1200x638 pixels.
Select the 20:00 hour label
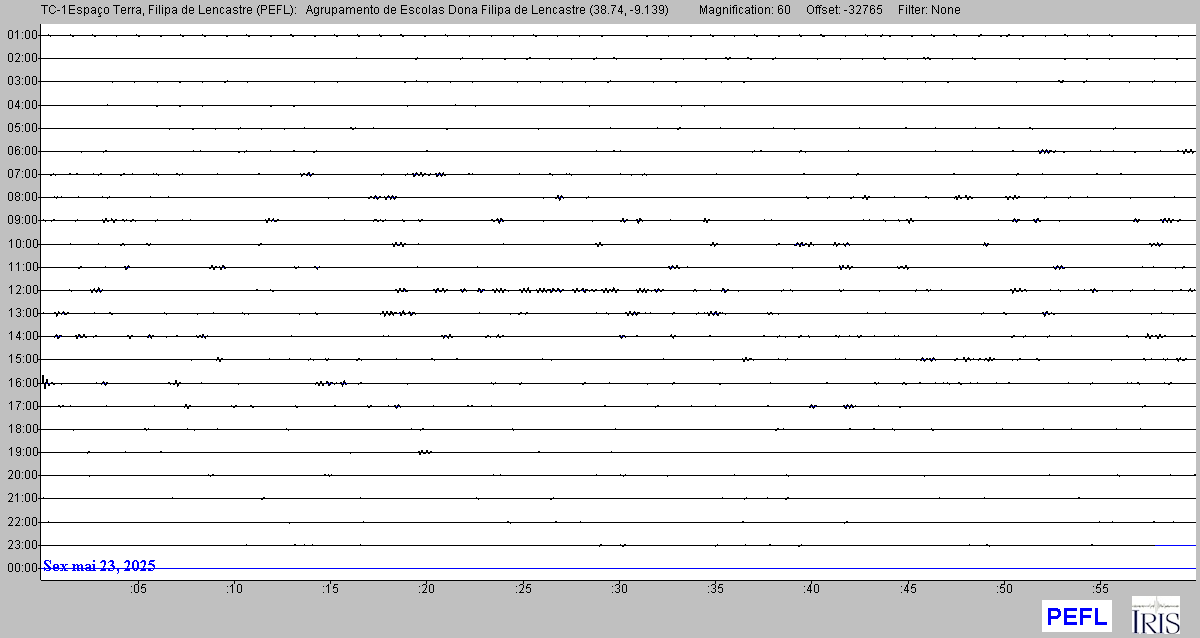[22, 475]
